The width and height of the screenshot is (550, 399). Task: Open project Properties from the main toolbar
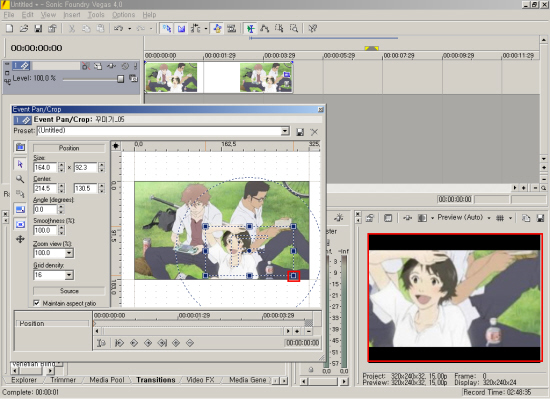(52, 28)
